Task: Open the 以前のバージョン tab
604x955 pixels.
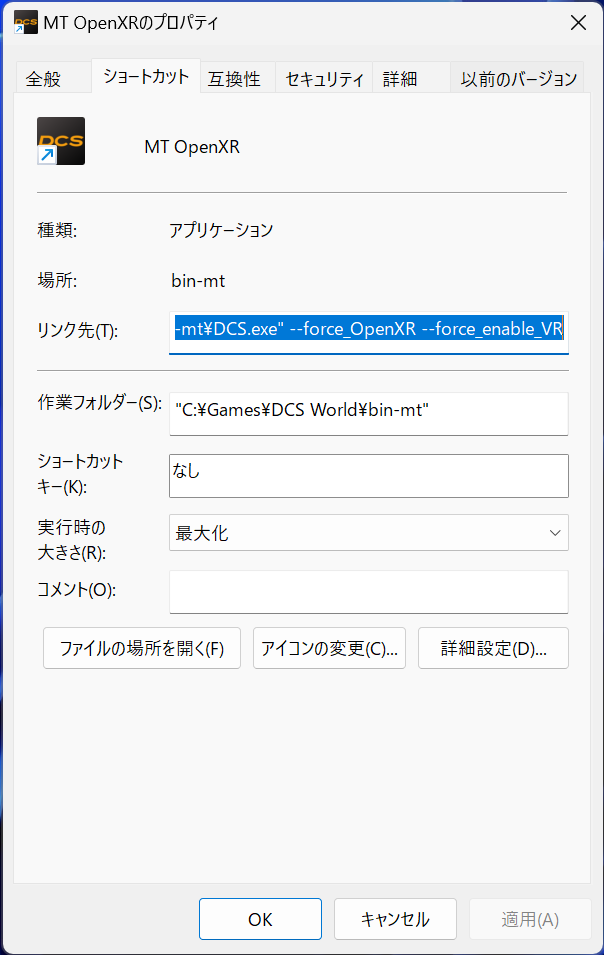Action: (x=518, y=79)
